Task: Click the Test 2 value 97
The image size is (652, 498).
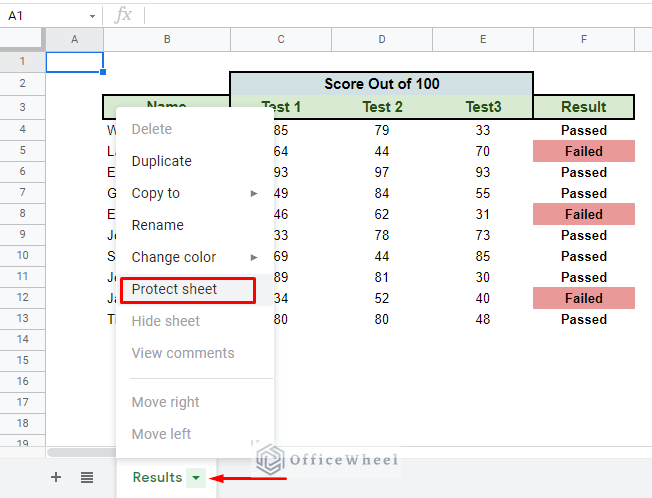Action: pos(382,172)
